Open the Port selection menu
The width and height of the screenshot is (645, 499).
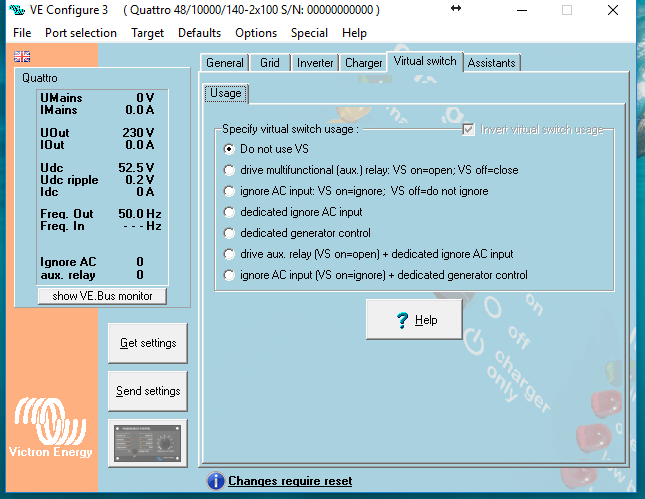81,33
